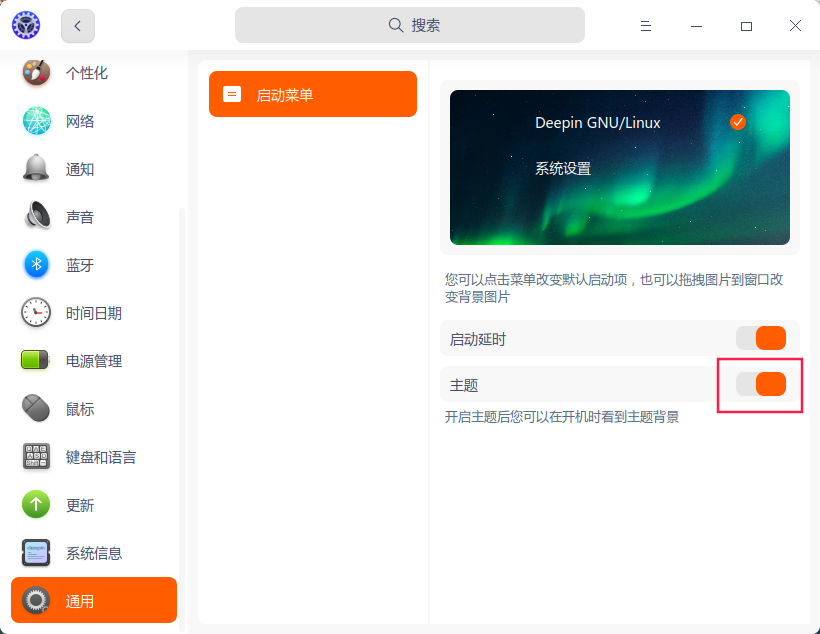Viewport: 820px width, 634px height.
Task: Select the 通用 category
Action: point(94,600)
